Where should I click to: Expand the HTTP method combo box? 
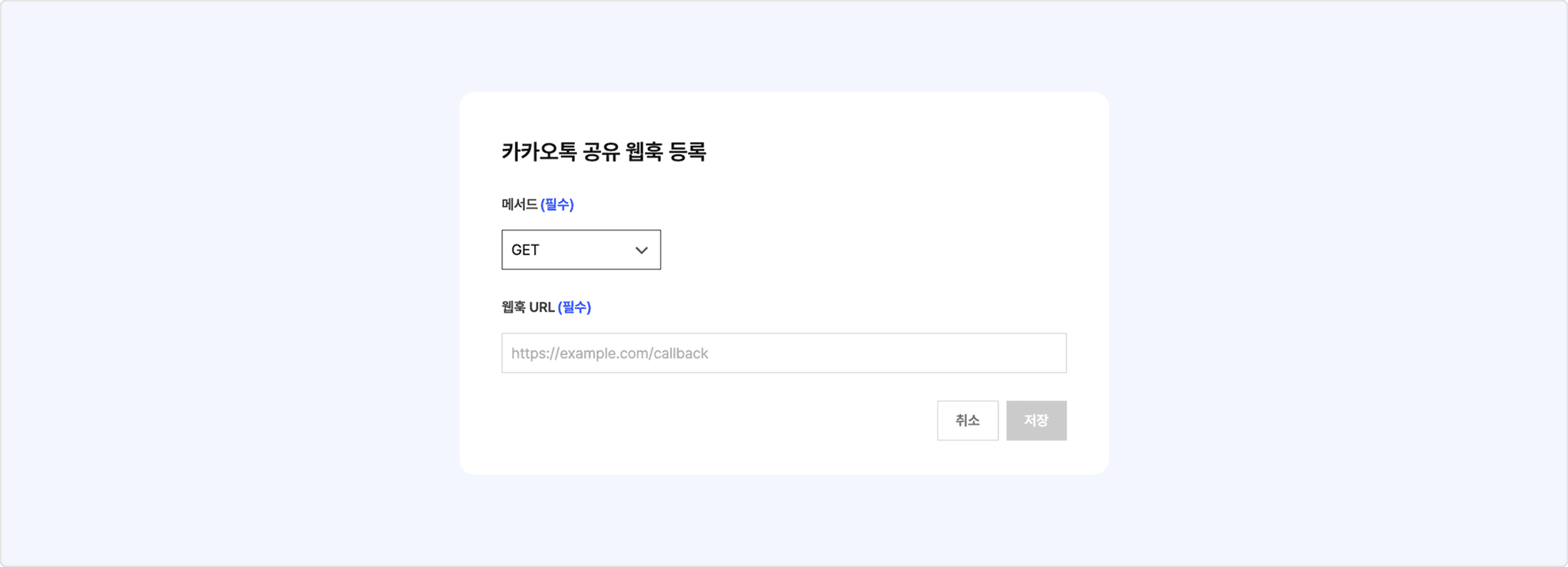pyautogui.click(x=580, y=250)
